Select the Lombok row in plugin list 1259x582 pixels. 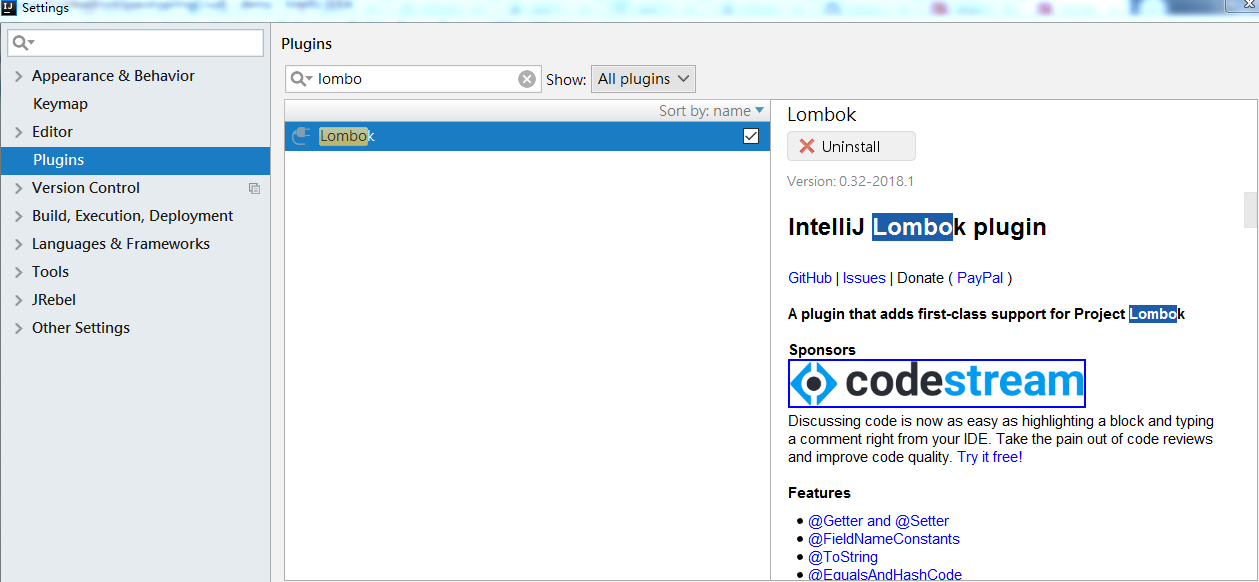[527, 136]
